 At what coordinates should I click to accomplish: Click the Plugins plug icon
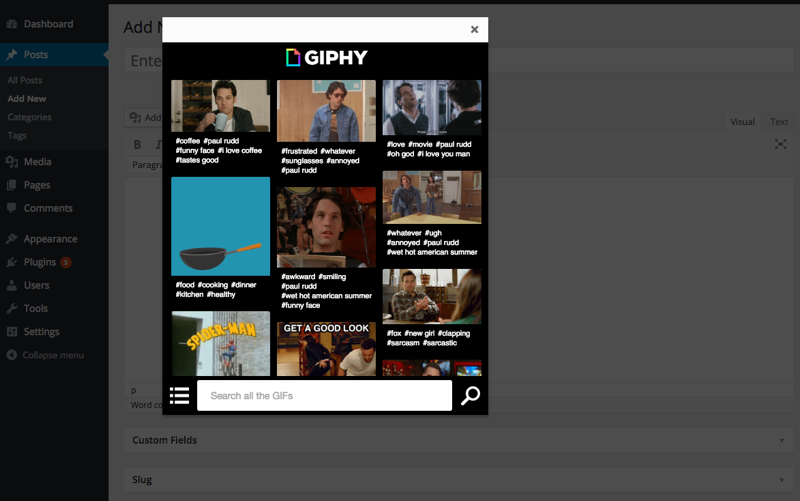tap(12, 262)
